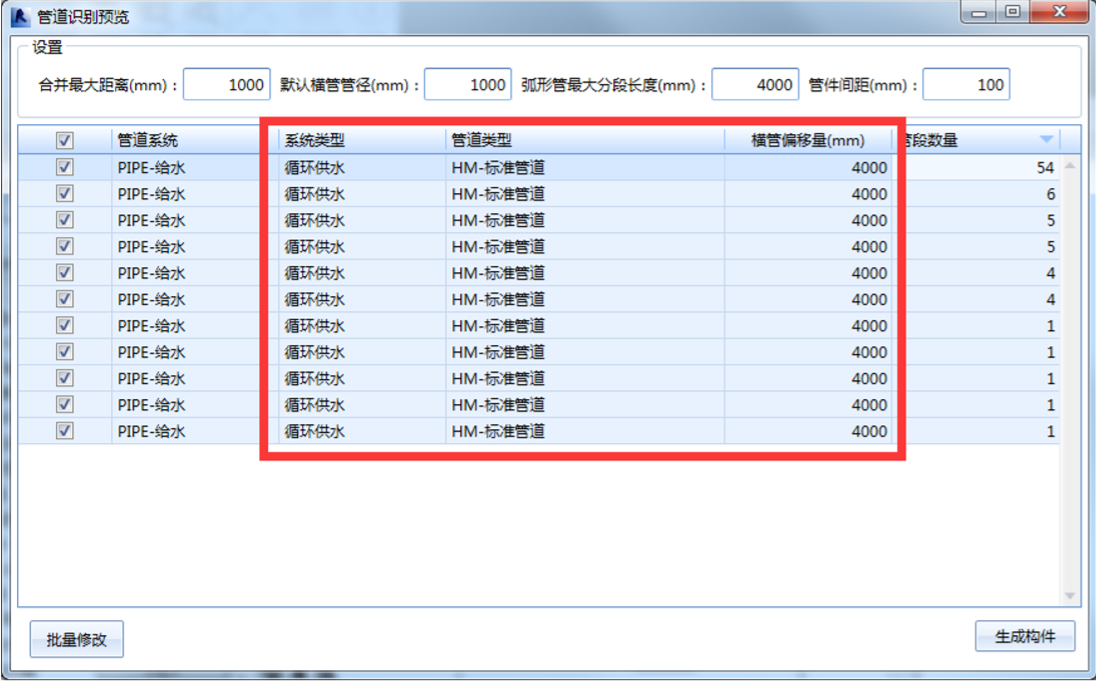Click HM-标准管道 in the 6-segment row
1096x681 pixels.
(x=498, y=194)
